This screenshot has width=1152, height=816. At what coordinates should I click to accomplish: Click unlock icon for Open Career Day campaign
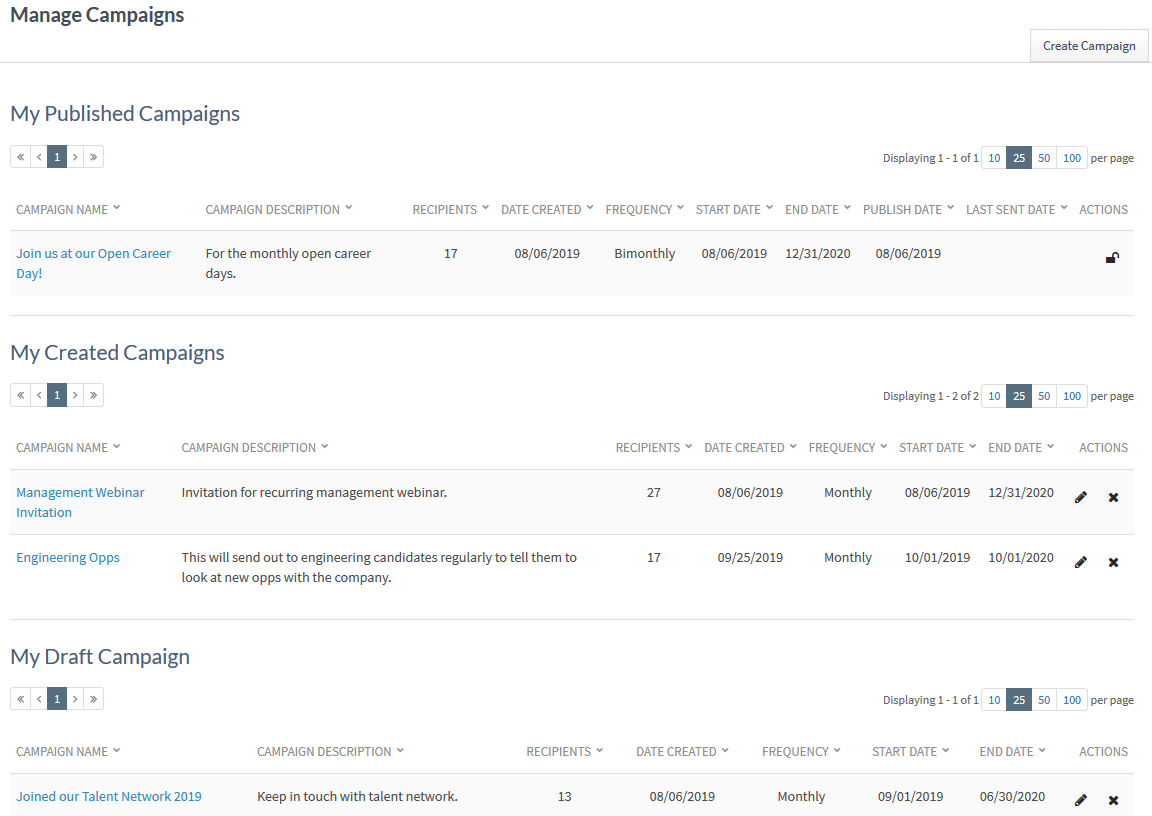(1112, 258)
